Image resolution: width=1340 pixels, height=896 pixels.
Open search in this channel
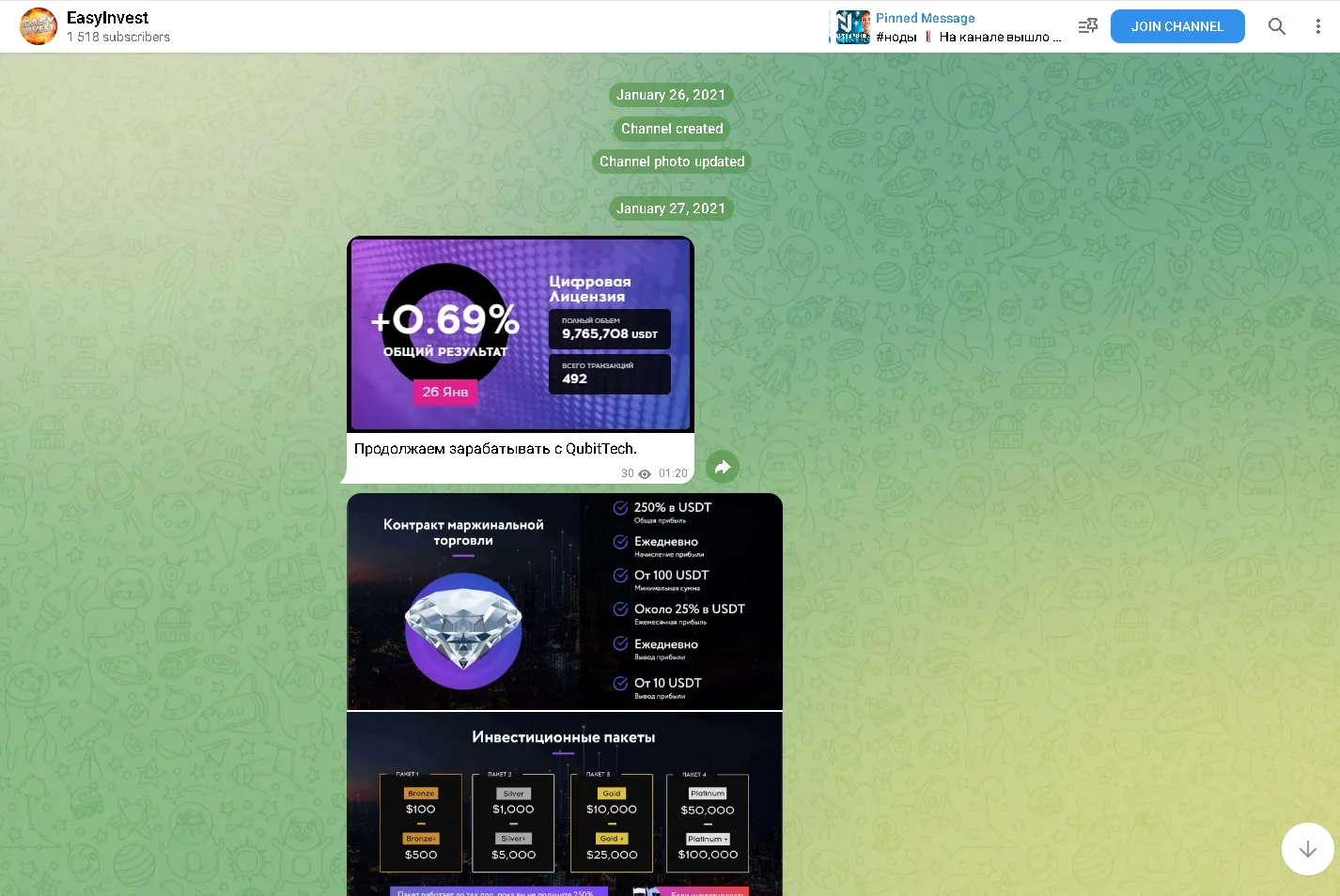[x=1276, y=26]
